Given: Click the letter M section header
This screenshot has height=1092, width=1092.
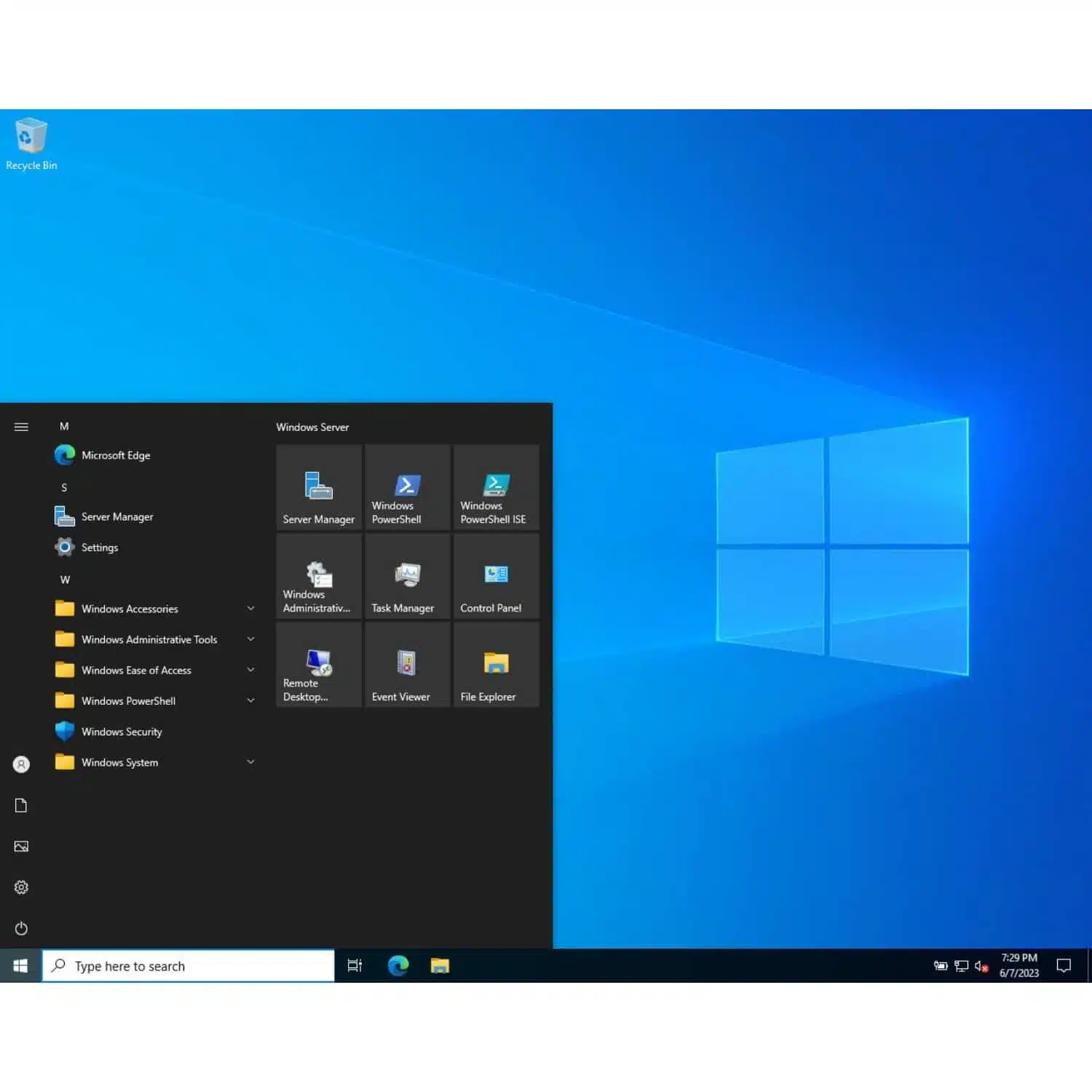Looking at the screenshot, I should pyautogui.click(x=64, y=427).
